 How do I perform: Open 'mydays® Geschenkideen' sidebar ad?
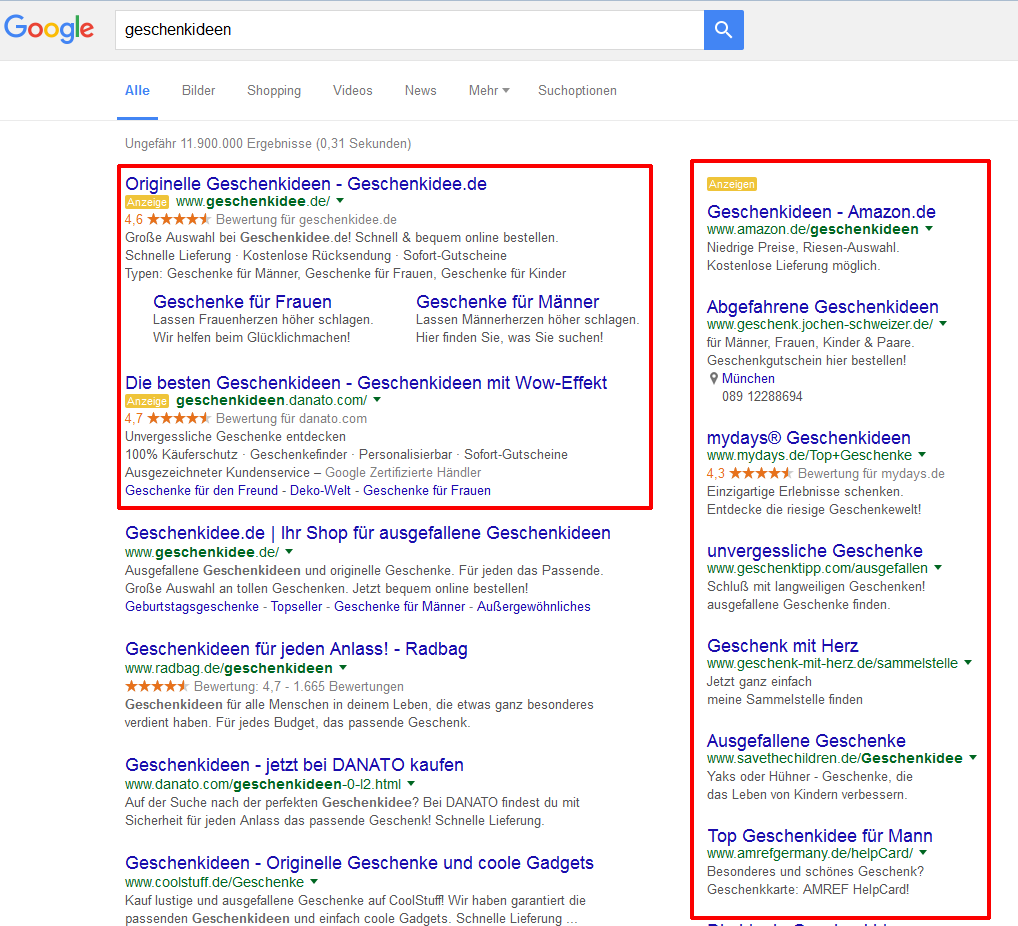pyautogui.click(x=809, y=438)
